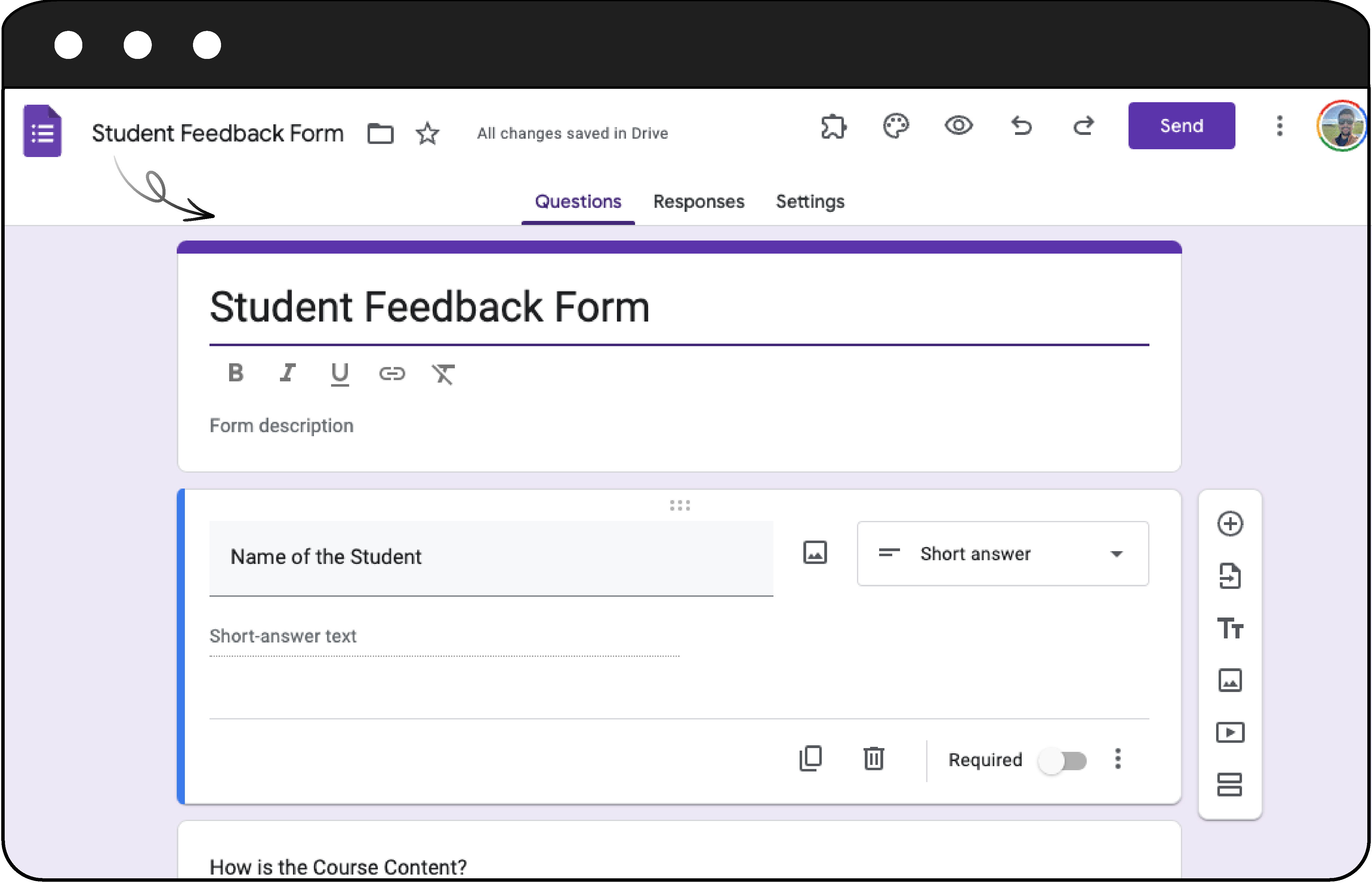Add a video from the sidebar
The height and width of the screenshot is (883, 1372).
[x=1230, y=732]
